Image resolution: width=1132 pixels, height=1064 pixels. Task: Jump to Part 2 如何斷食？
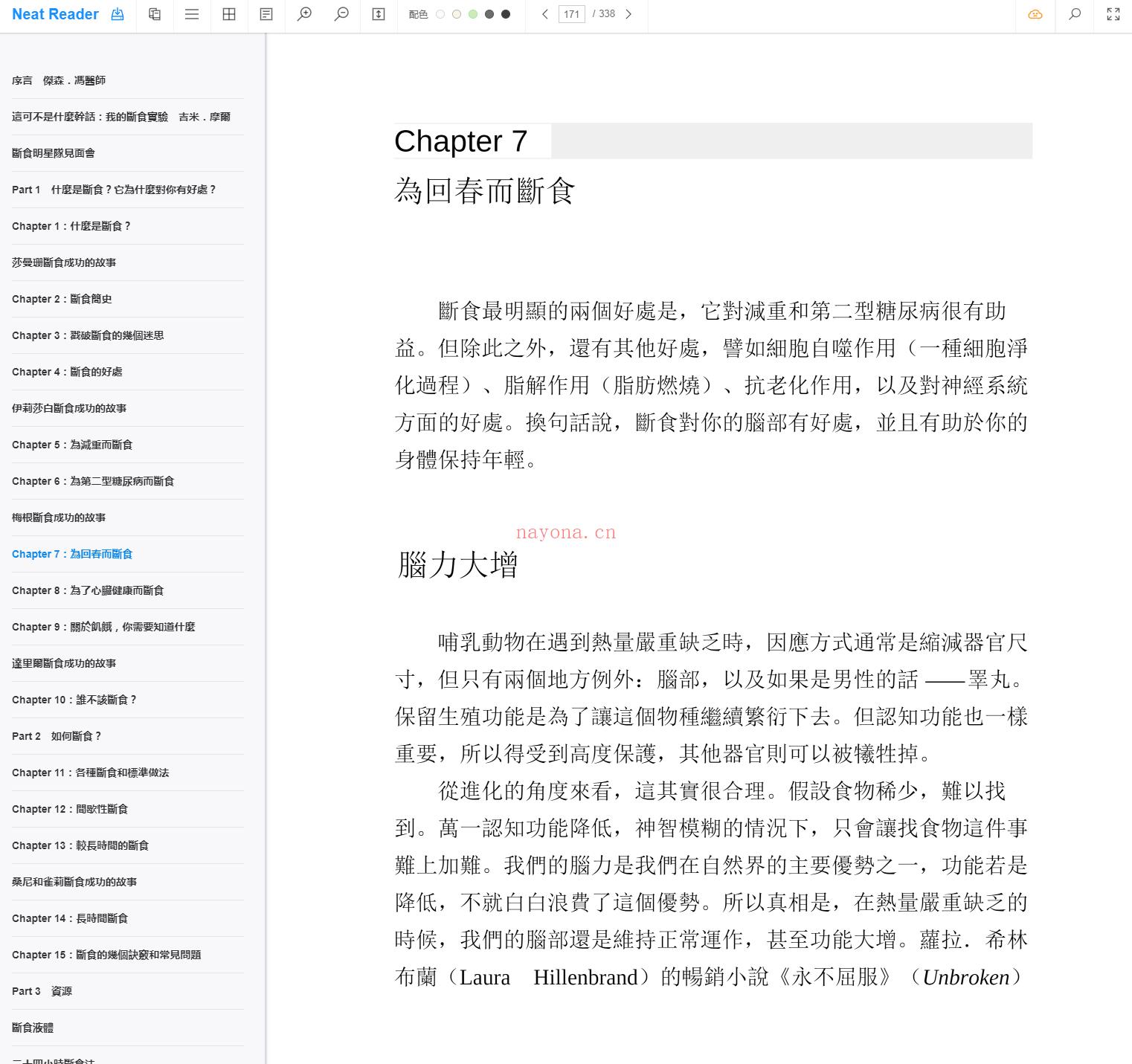pos(128,736)
